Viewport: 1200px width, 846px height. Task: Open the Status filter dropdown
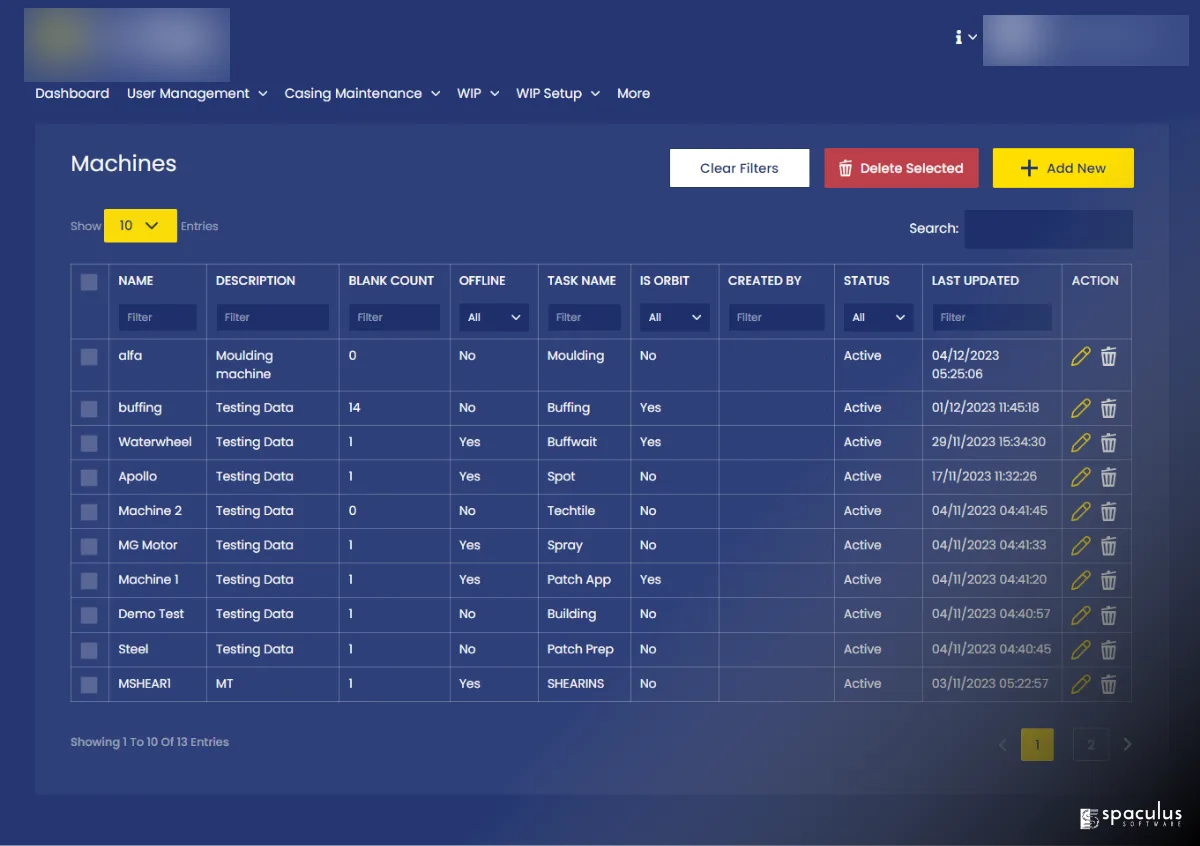pos(877,318)
